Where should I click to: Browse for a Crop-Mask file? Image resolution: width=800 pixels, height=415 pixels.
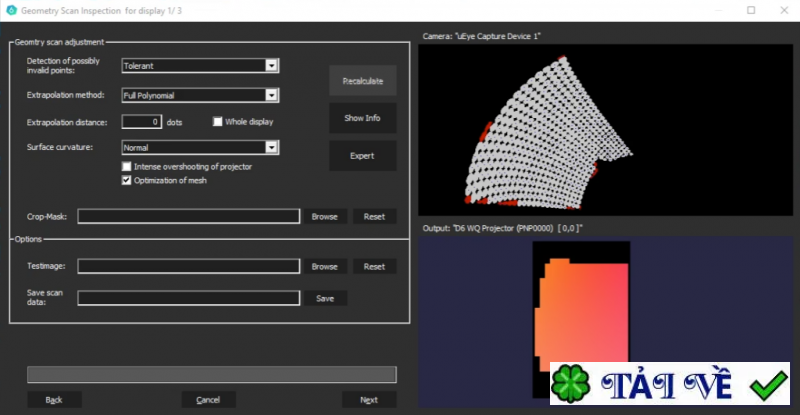point(324,216)
